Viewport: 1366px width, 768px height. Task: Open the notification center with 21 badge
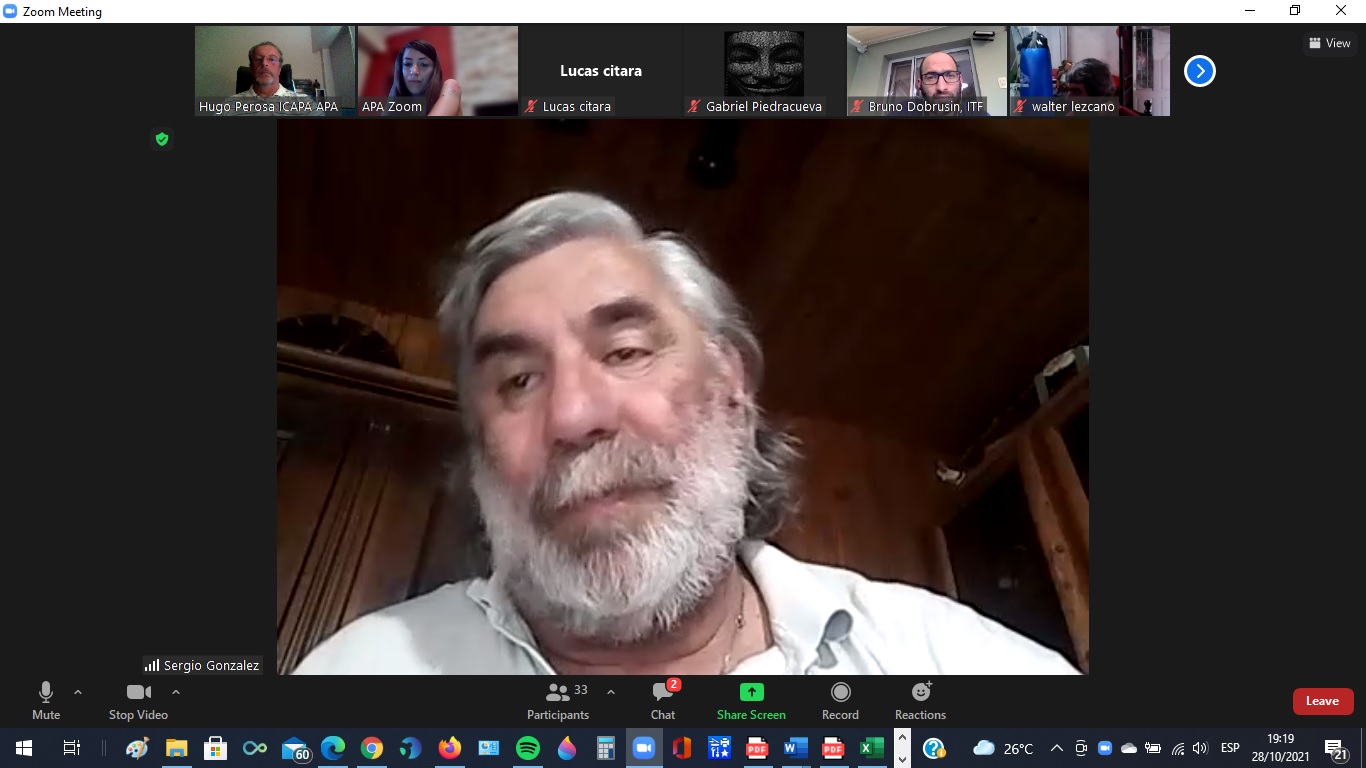1337,749
